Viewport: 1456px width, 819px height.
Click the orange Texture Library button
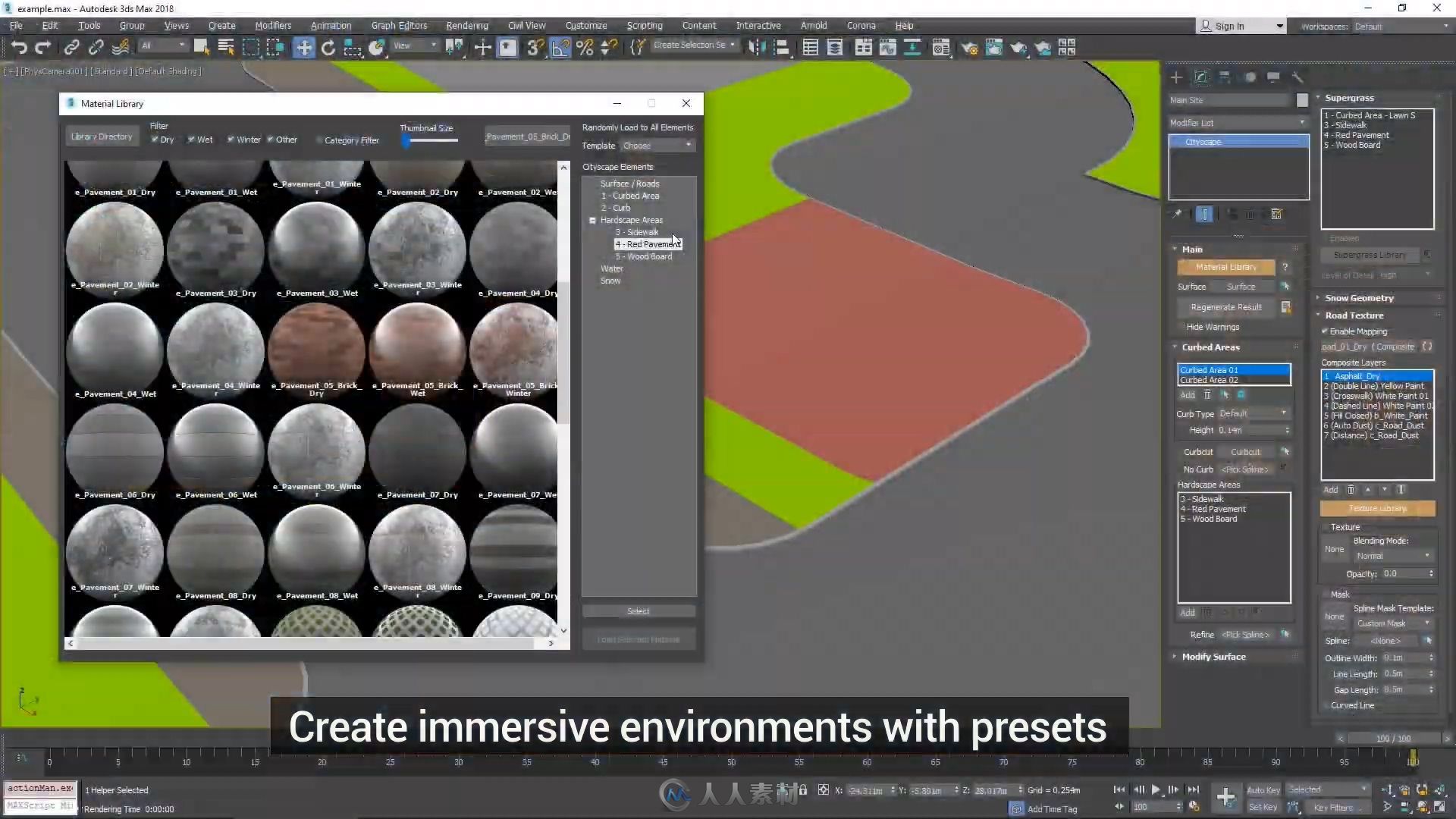(1377, 509)
